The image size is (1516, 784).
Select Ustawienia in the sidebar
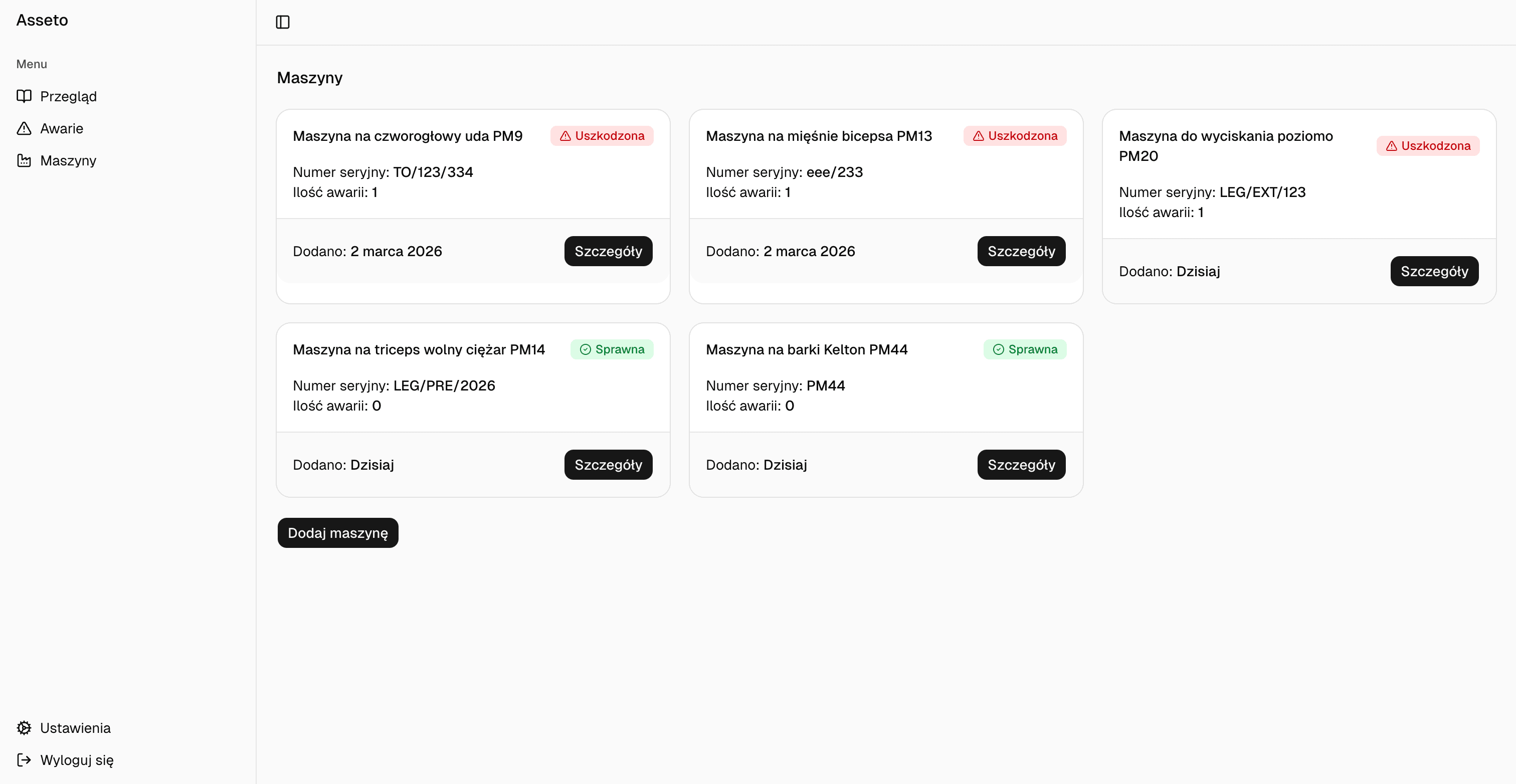tap(75, 727)
